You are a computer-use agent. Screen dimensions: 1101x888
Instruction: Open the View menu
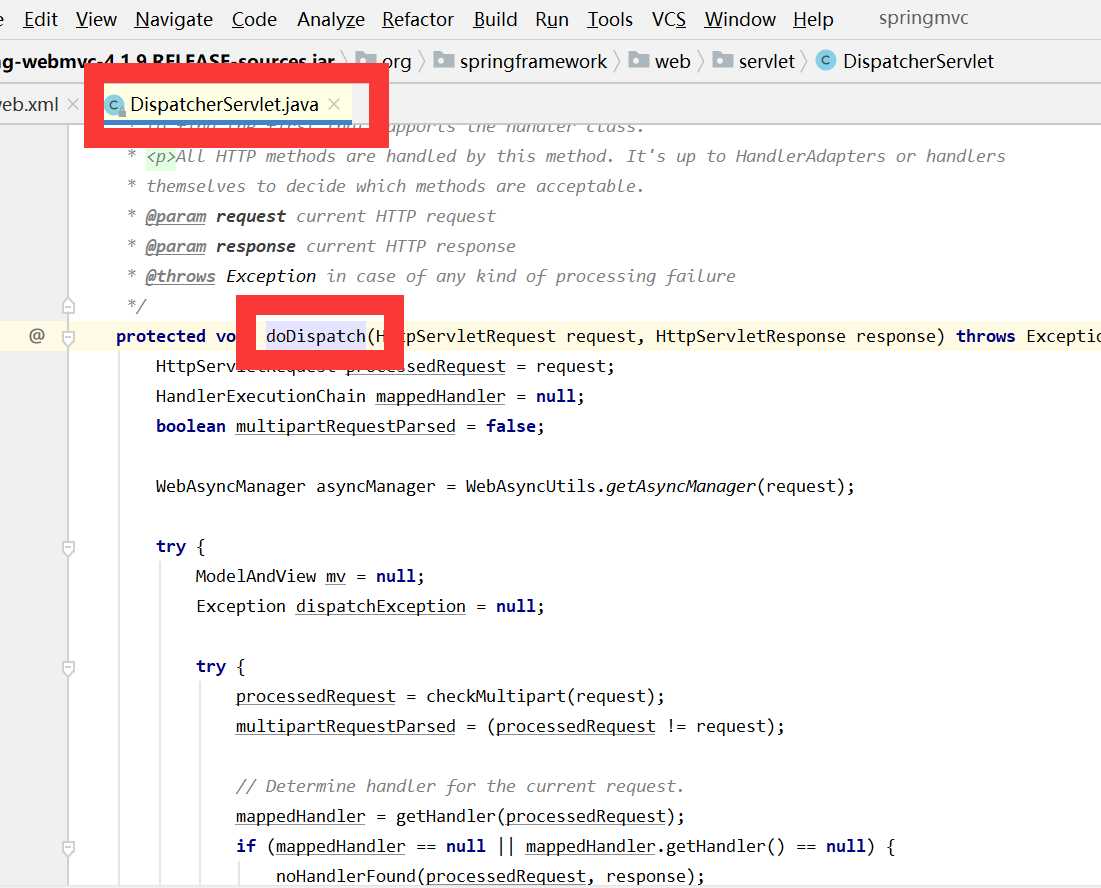point(95,20)
